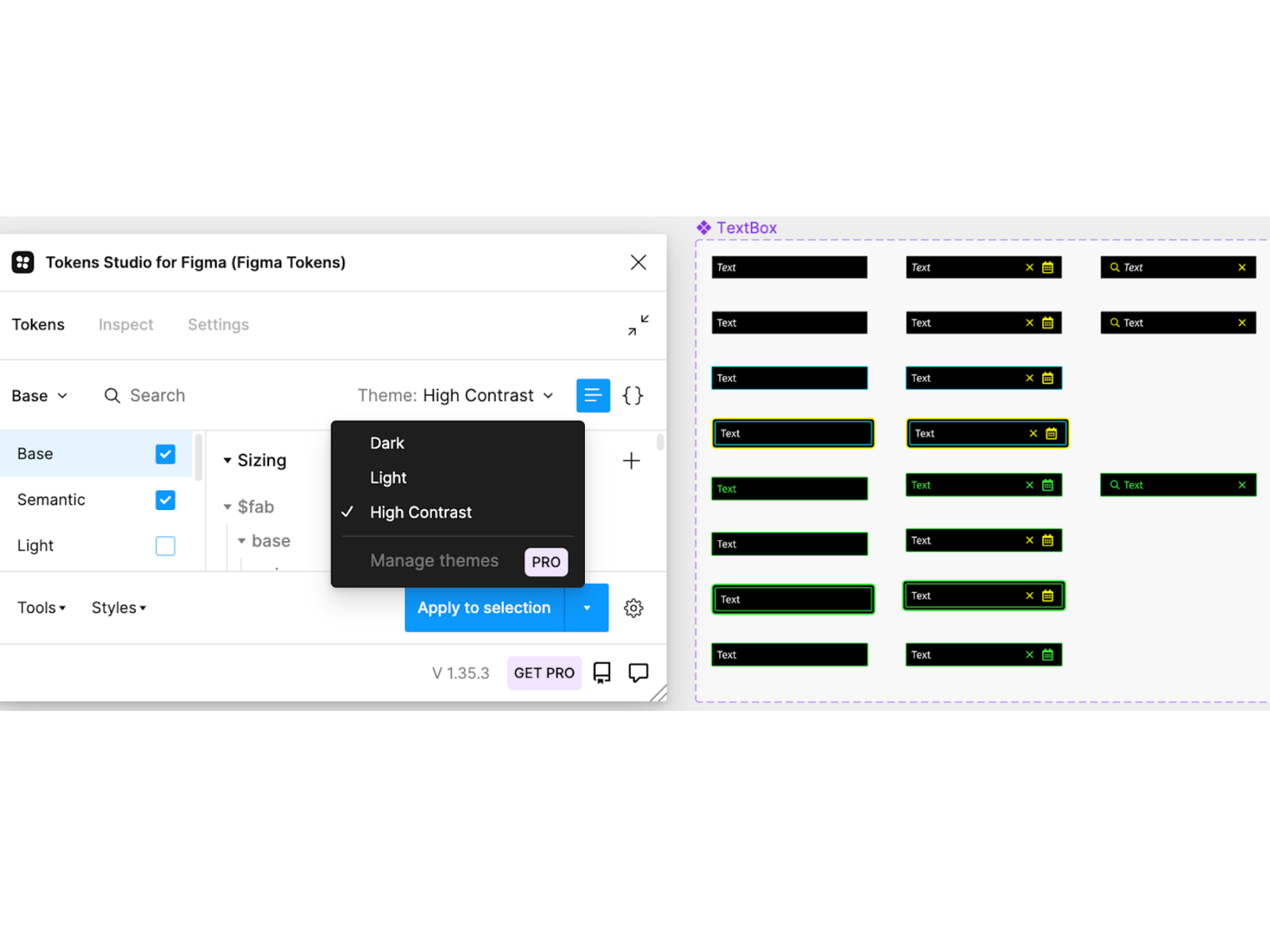Click the TextBox component icon on canvas
This screenshot has height=952, width=1270.
pos(704,228)
